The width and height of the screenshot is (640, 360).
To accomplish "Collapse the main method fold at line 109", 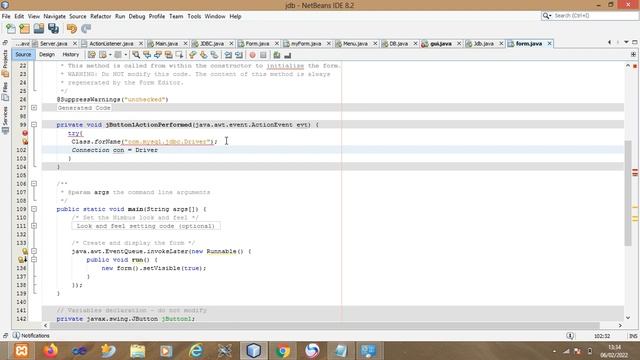I will tap(34, 209).
